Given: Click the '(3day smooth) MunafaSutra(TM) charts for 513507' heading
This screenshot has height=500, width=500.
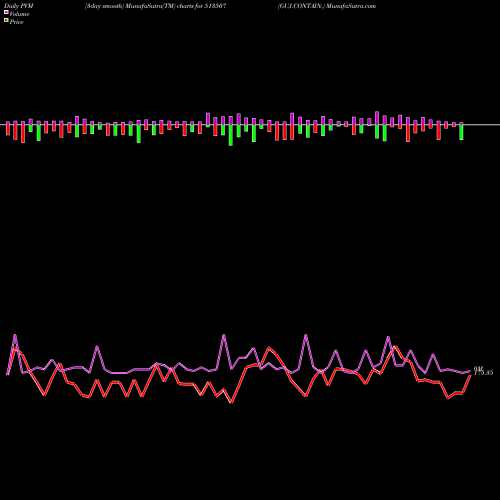Looking at the screenshot, I should tap(156, 6).
